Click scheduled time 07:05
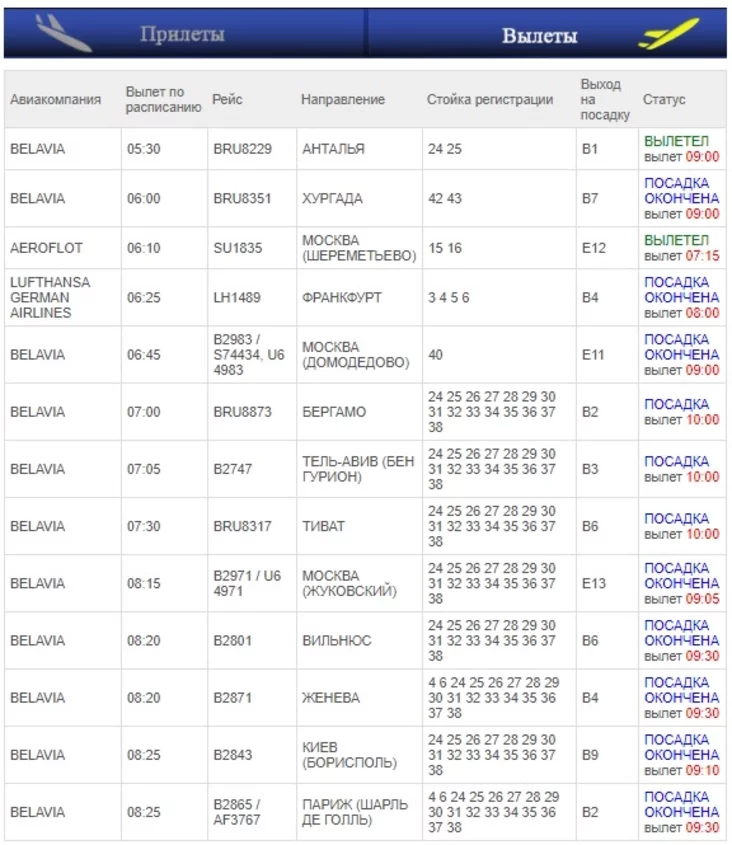This screenshot has height=845, width=732. click(x=144, y=469)
